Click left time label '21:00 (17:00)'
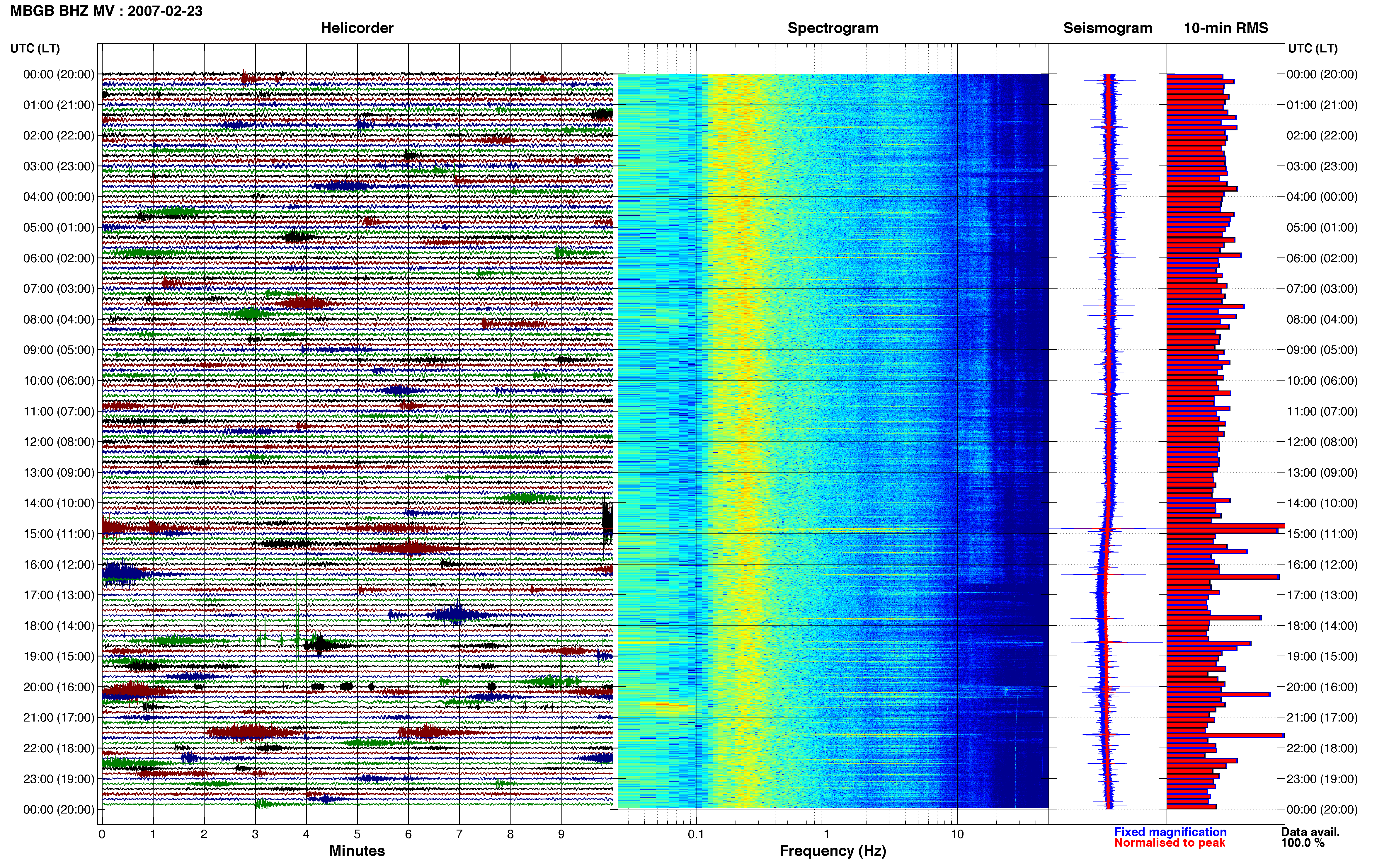1389x868 pixels. [x=59, y=718]
